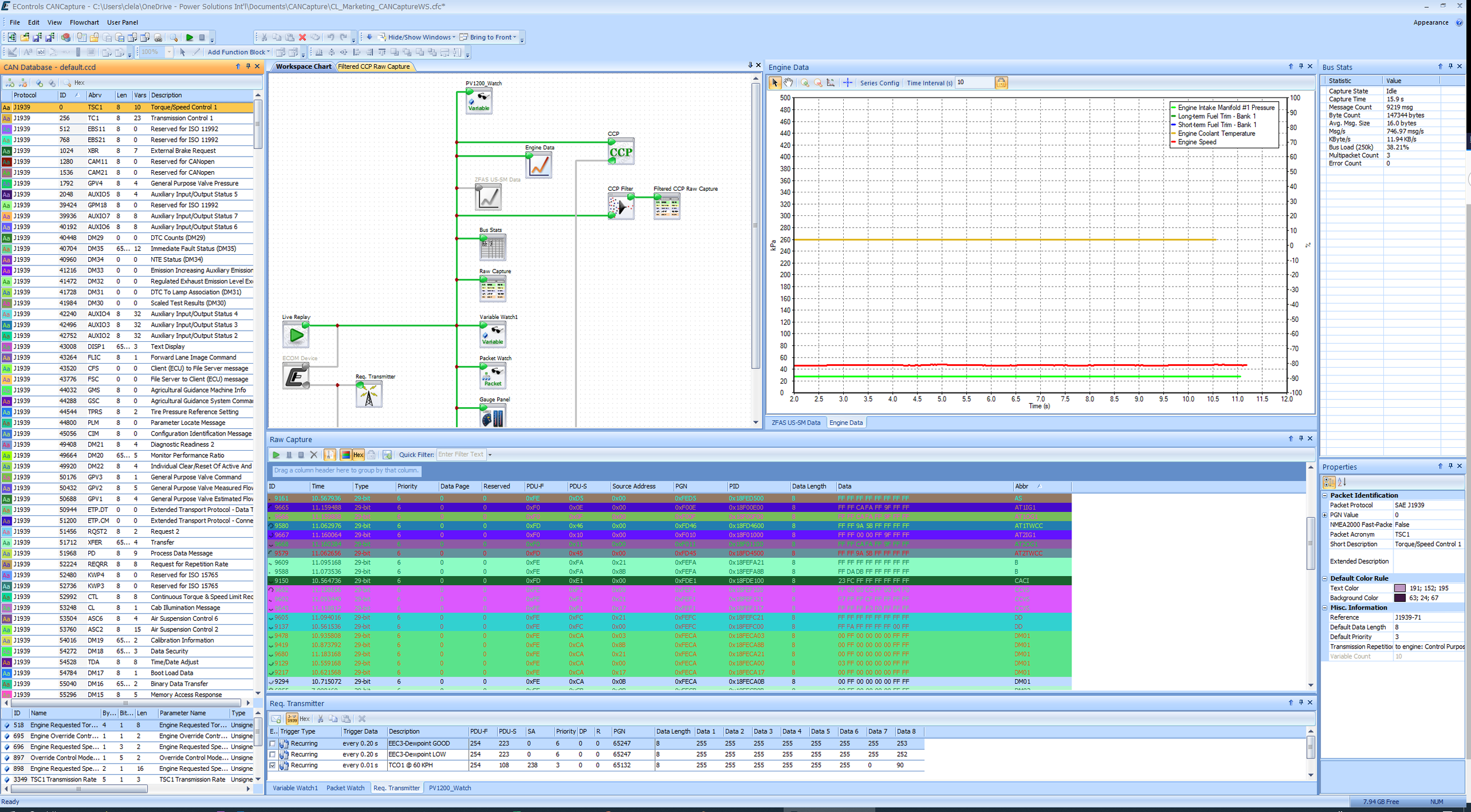Click the lock icon beside Time Interval

(x=1001, y=83)
